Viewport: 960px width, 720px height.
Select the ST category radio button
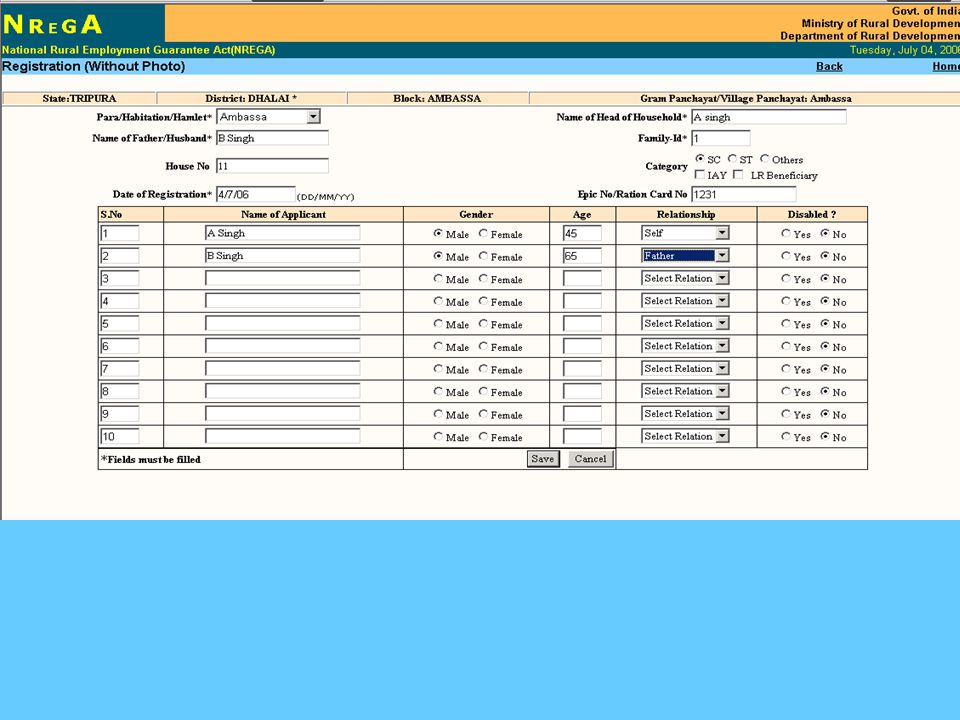(x=732, y=159)
